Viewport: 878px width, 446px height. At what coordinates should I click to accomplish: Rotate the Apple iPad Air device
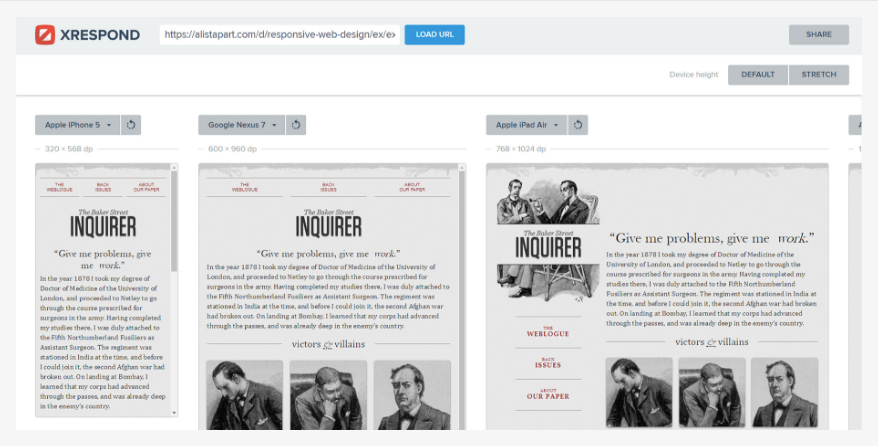pos(579,125)
